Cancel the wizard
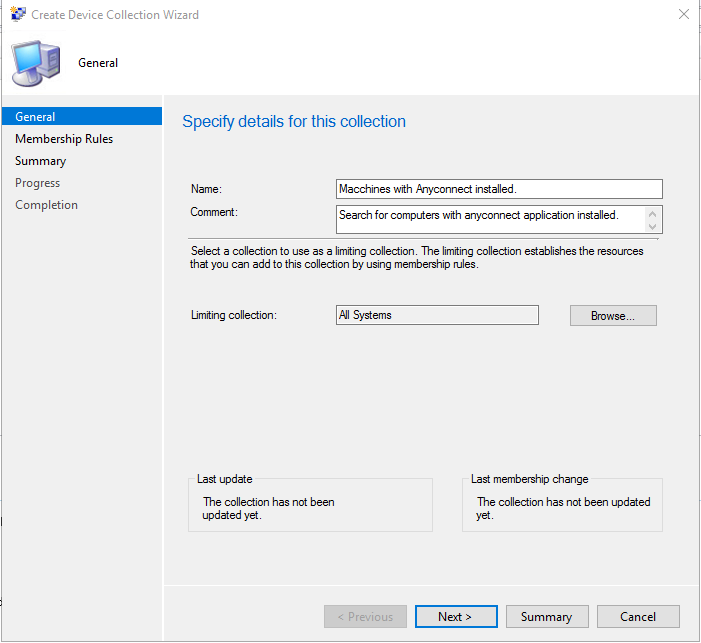 pos(638,617)
